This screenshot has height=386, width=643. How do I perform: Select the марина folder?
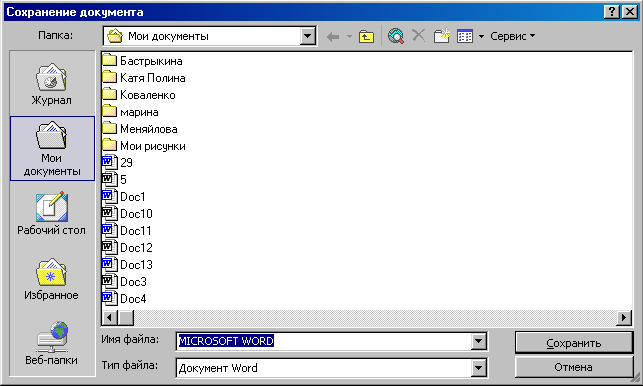130,112
